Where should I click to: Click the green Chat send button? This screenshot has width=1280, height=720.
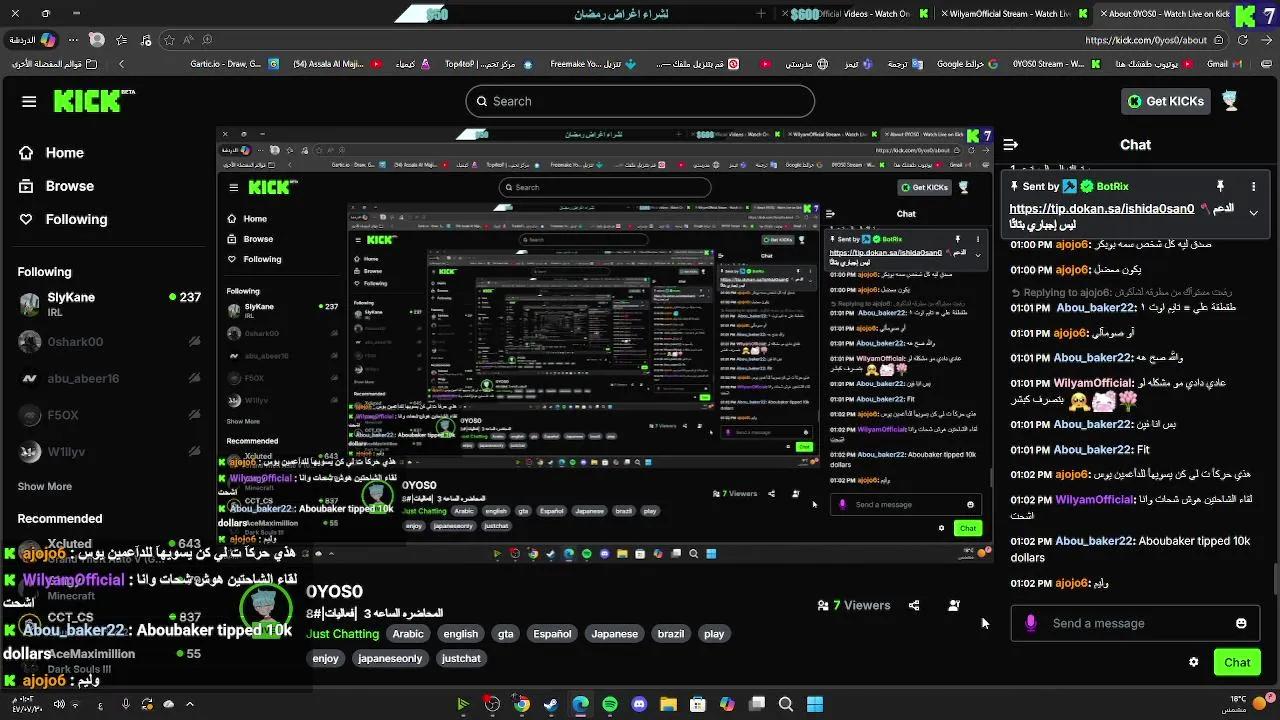coord(1237,662)
